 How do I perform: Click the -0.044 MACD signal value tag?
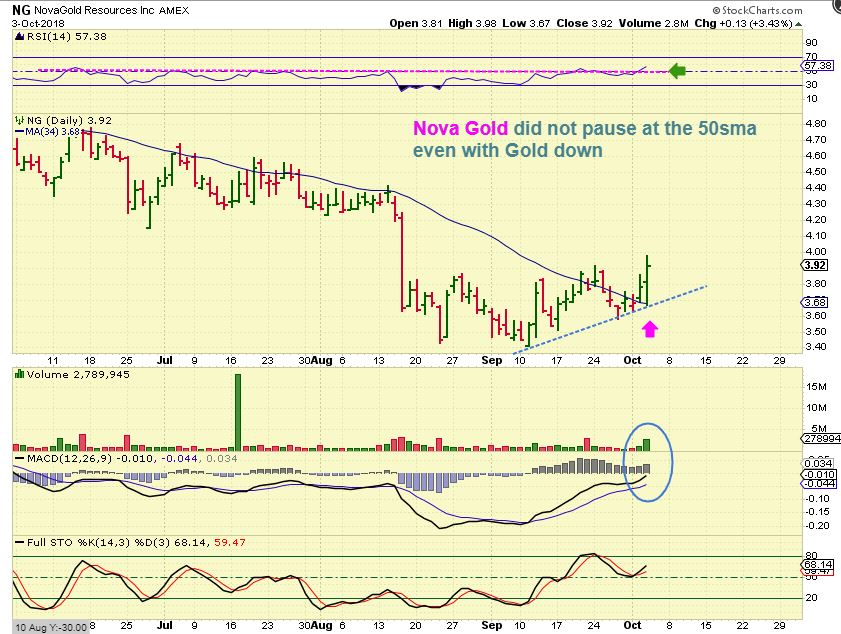[x=818, y=483]
